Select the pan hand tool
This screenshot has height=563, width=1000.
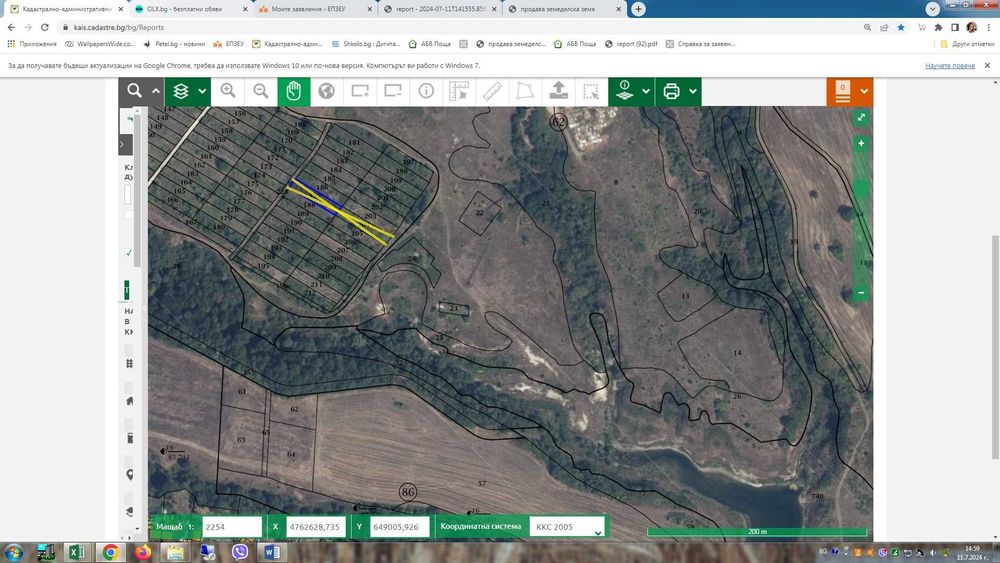293,91
